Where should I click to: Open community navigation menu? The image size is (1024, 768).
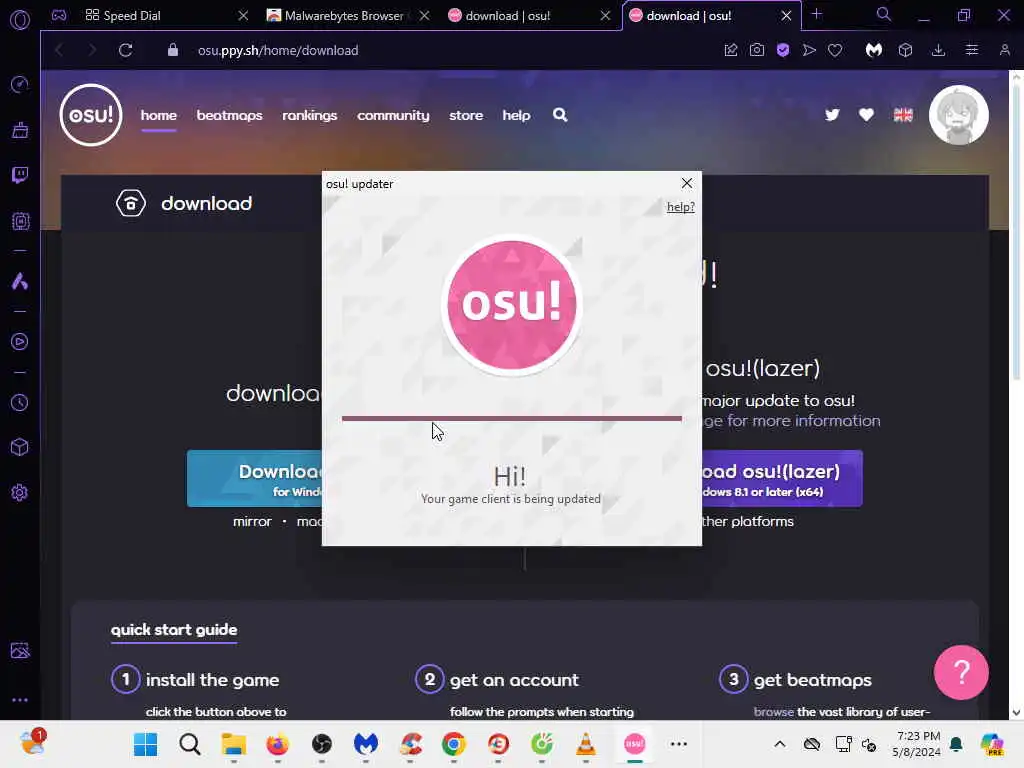pos(393,116)
